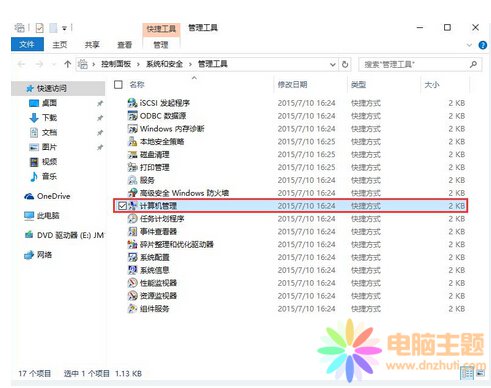Viewport: 491px width, 388px height.
Task: Open the iSCSI 发起程序 shortcut icon
Action: (132, 103)
